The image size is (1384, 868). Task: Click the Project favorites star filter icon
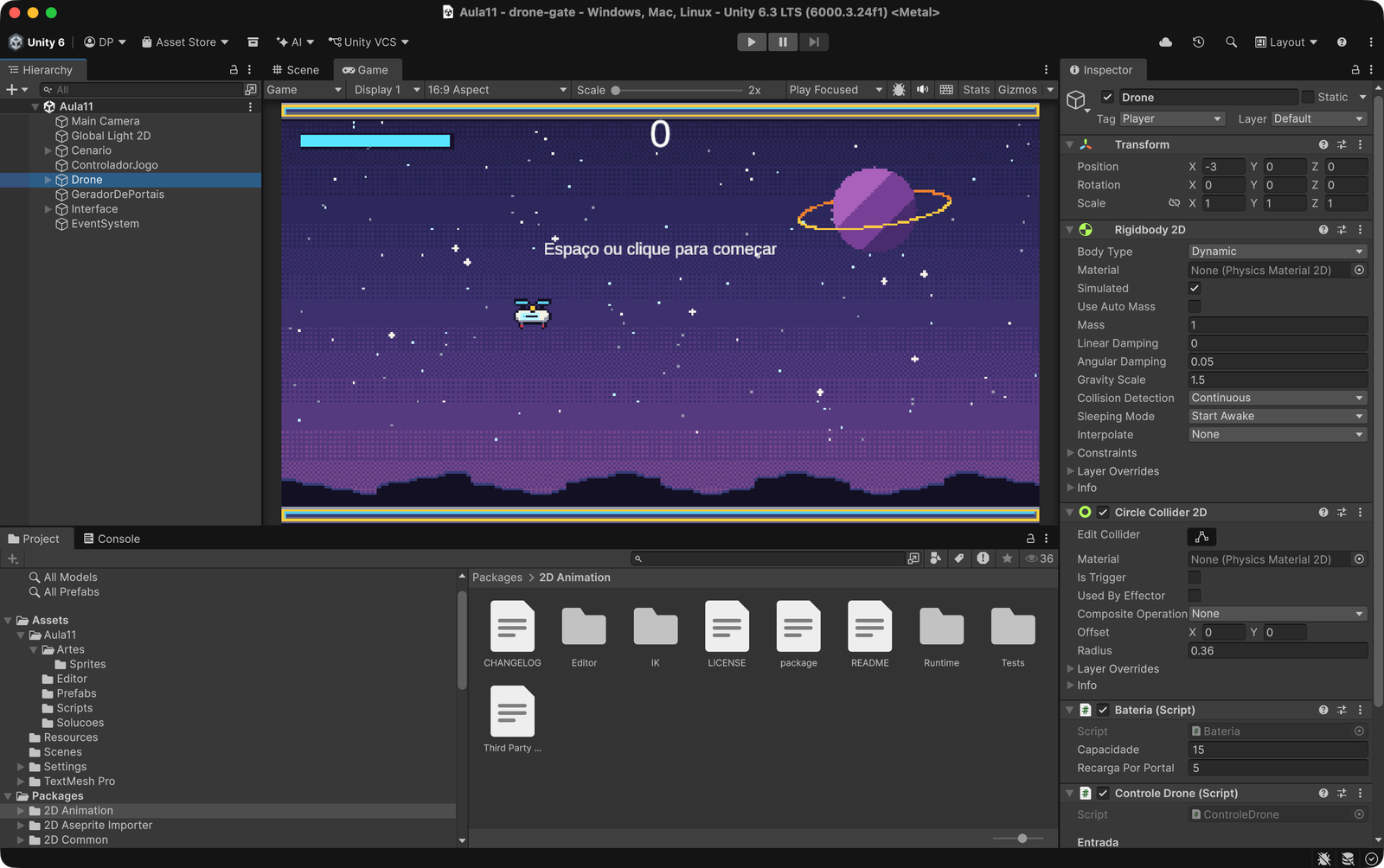click(1007, 558)
